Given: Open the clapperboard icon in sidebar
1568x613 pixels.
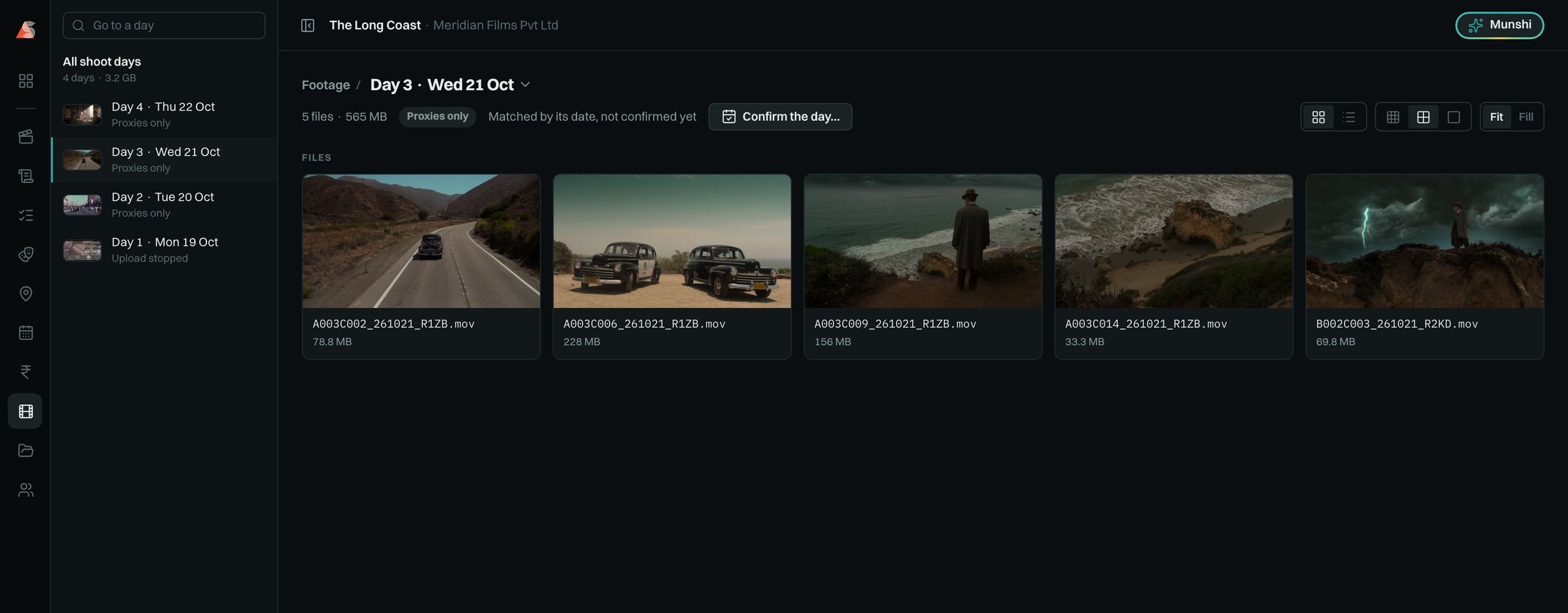Looking at the screenshot, I should (25, 137).
